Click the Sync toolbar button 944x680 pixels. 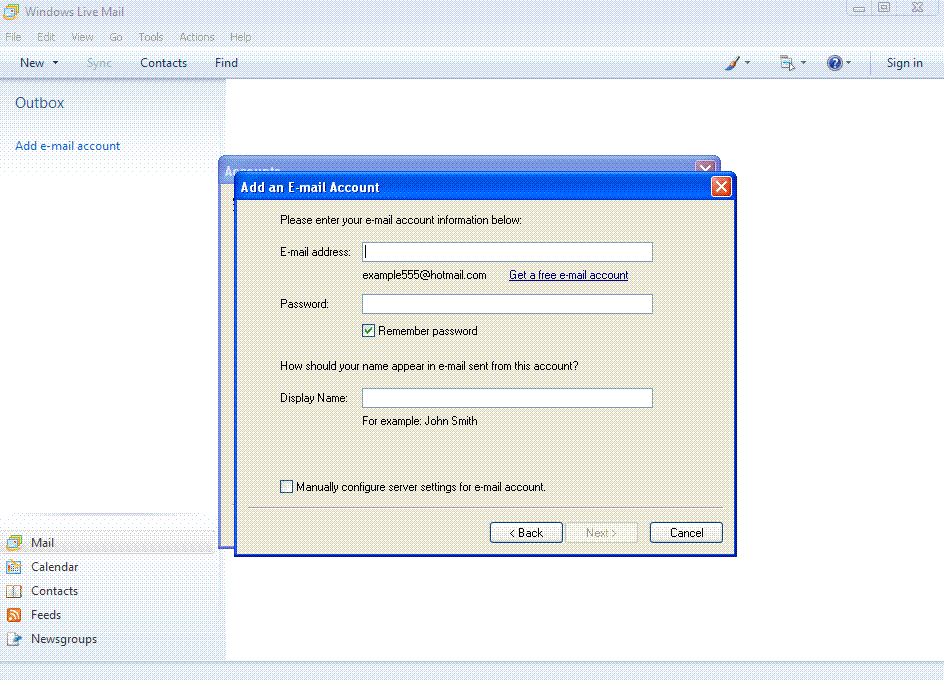coord(99,63)
